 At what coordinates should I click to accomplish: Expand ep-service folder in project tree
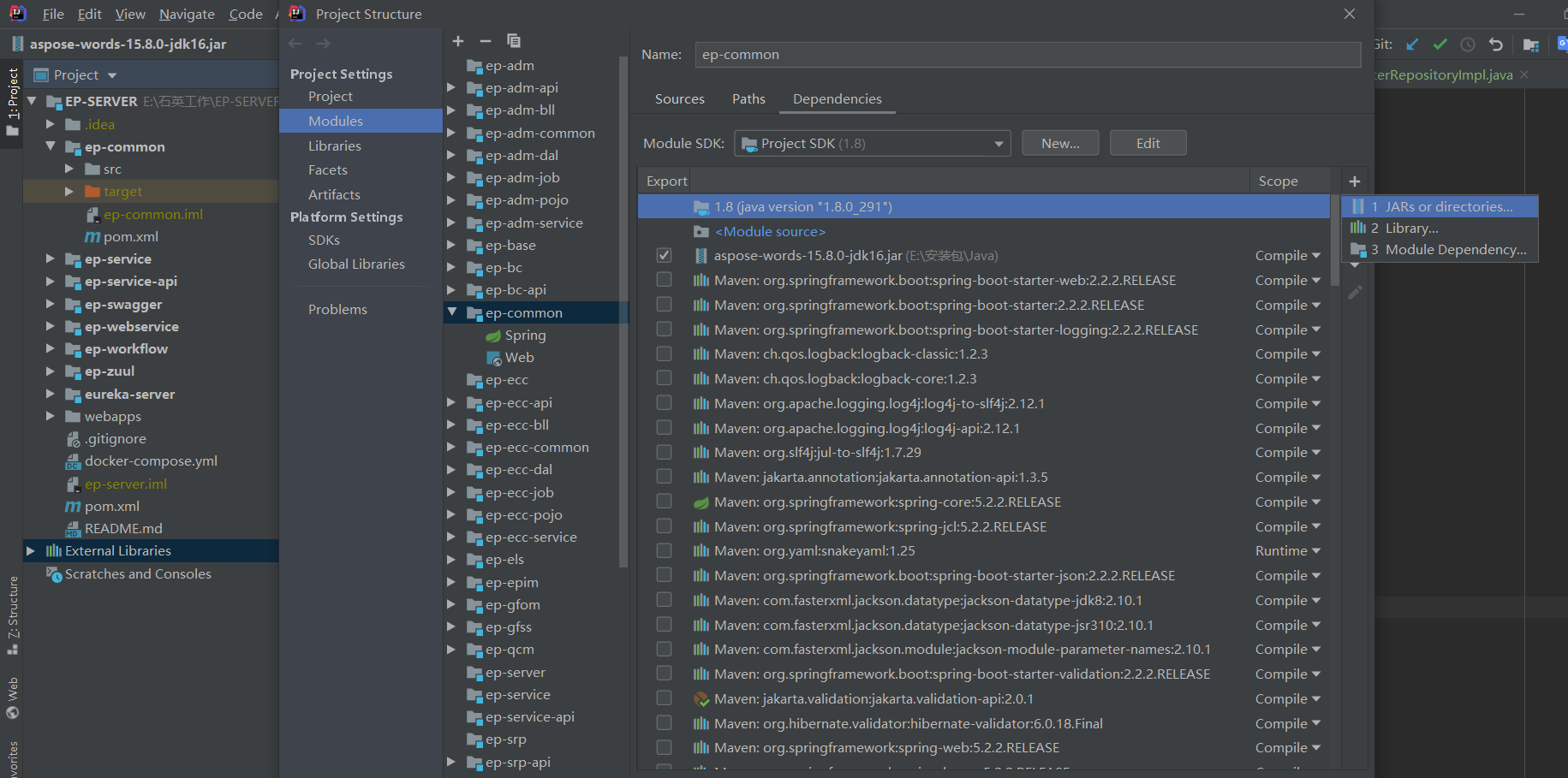pyautogui.click(x=51, y=258)
